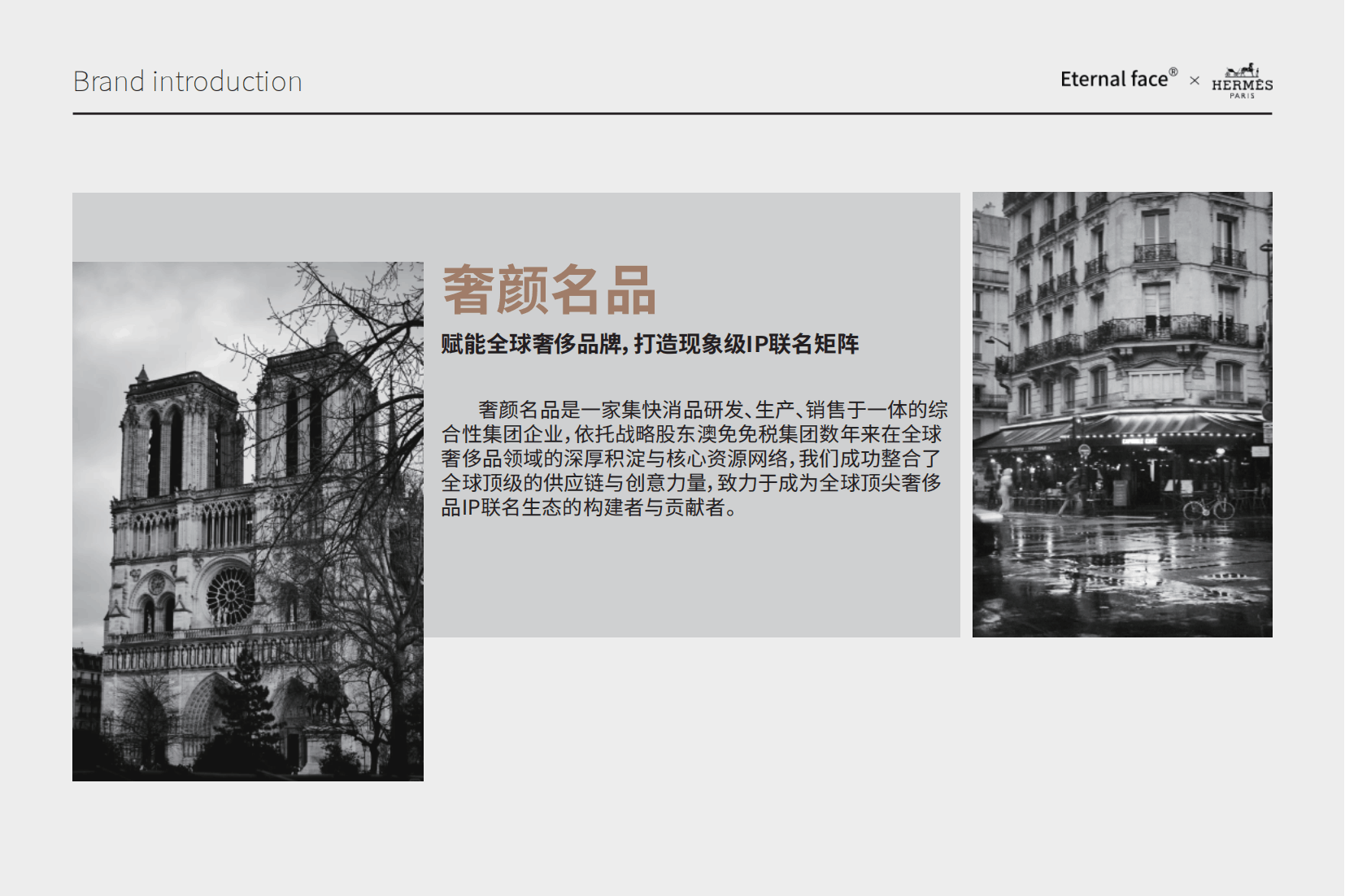Click the body paragraph text block
This screenshot has height=896, width=1345.
(x=693, y=459)
